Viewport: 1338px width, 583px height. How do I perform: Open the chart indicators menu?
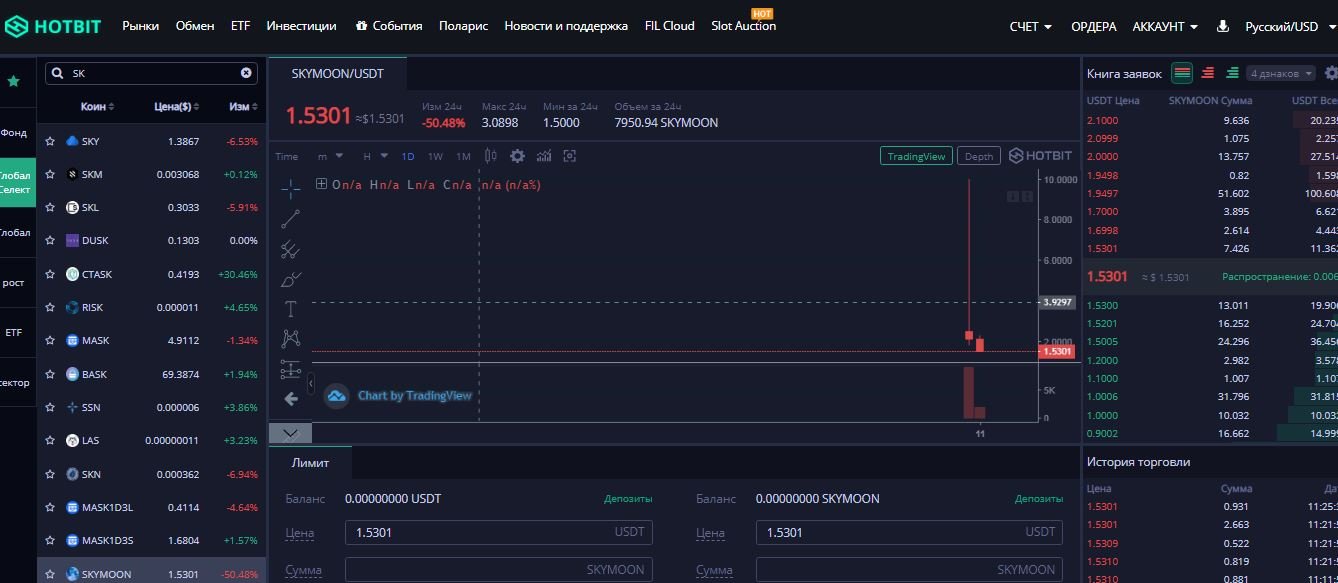tap(544, 156)
